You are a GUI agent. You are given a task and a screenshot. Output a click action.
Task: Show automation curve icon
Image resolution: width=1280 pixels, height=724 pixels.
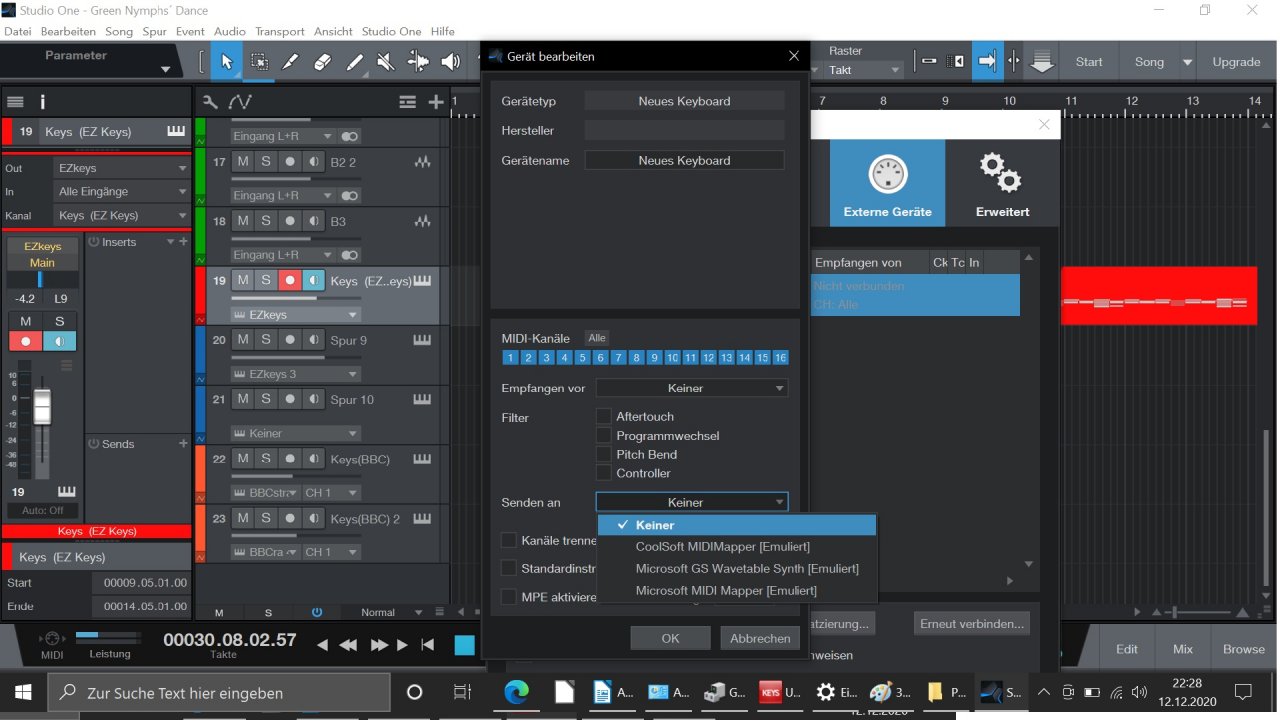pos(240,102)
